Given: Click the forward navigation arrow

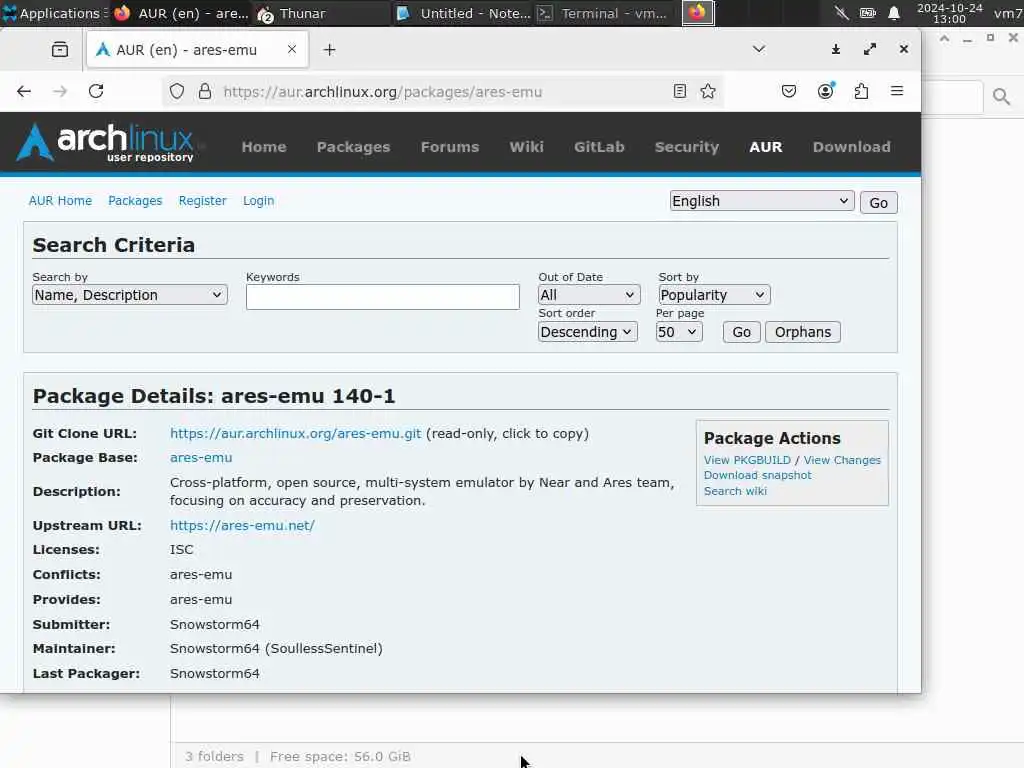Looking at the screenshot, I should tap(60, 91).
